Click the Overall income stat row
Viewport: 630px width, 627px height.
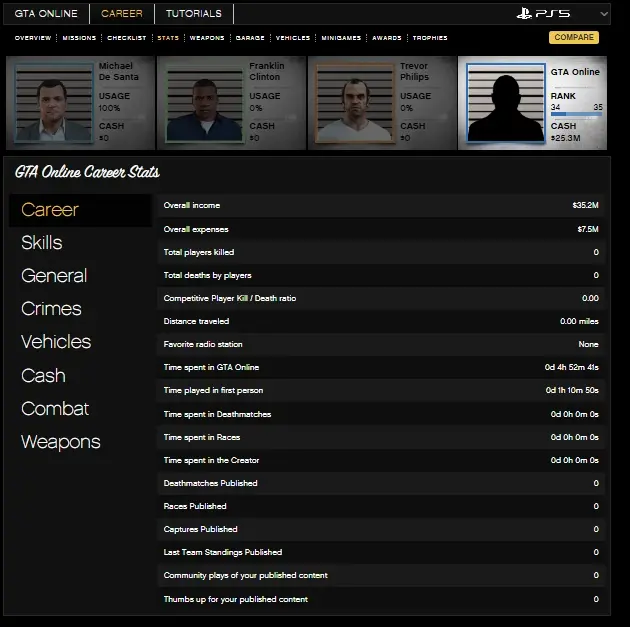pyautogui.click(x=380, y=205)
